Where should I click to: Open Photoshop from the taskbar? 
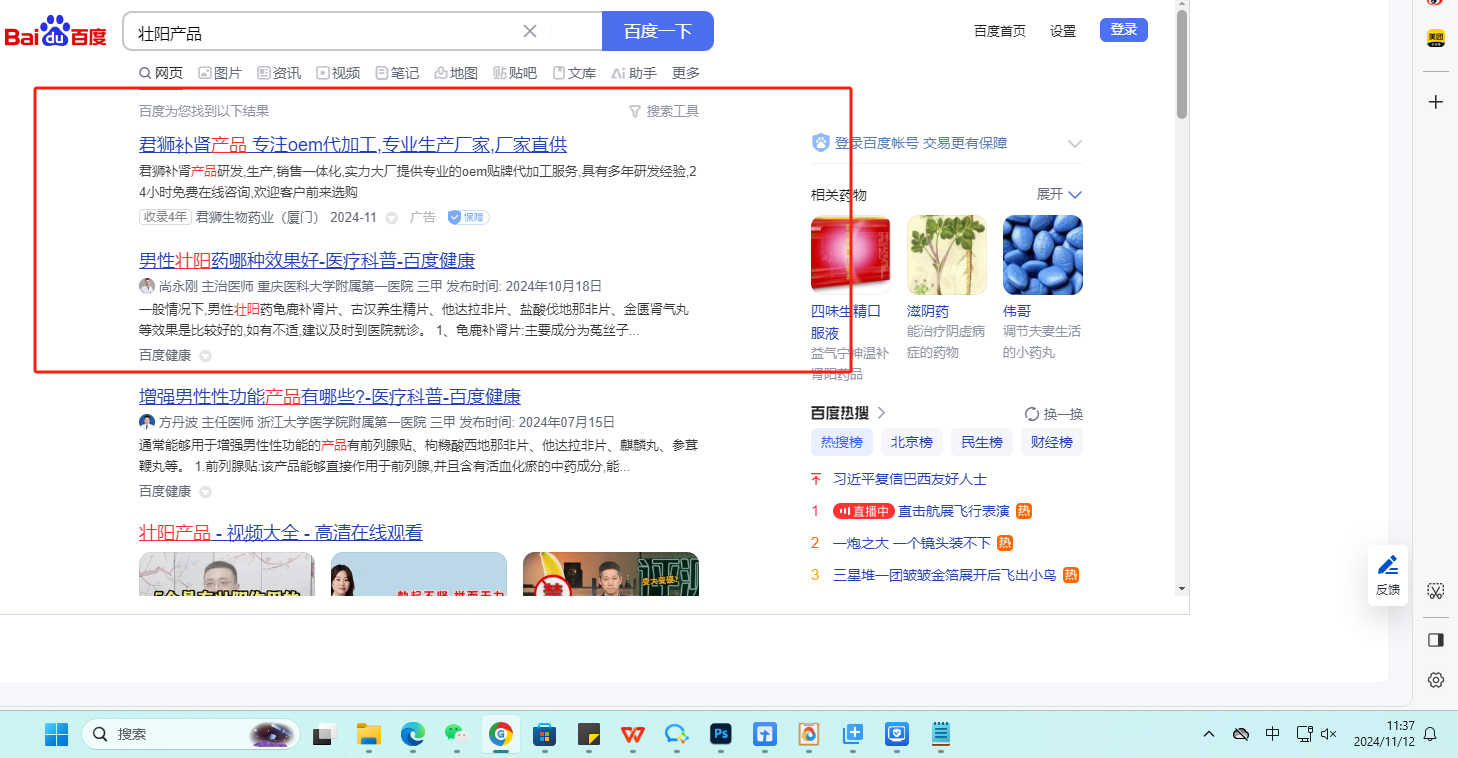point(721,734)
